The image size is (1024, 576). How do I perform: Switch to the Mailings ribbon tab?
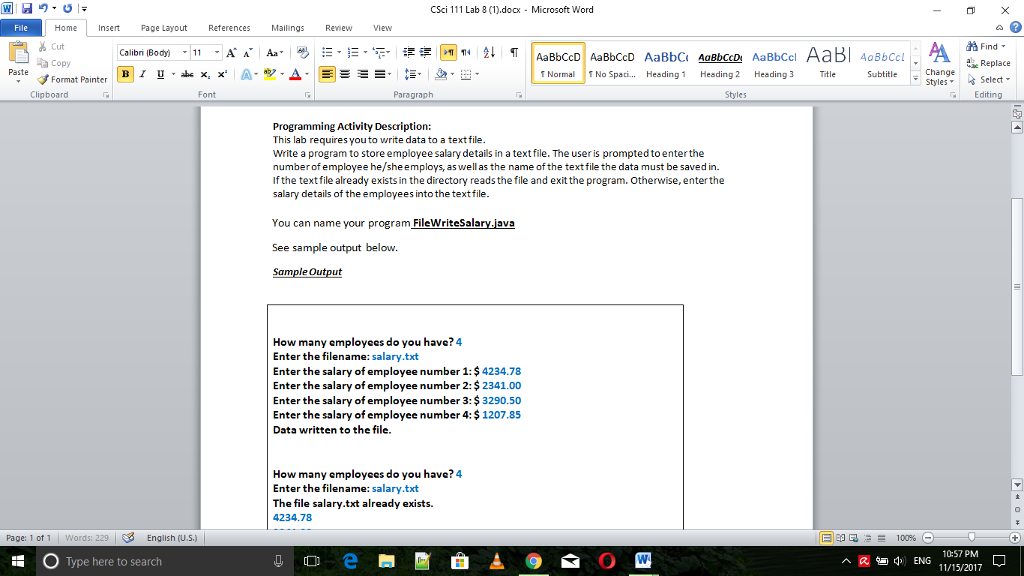[x=287, y=28]
